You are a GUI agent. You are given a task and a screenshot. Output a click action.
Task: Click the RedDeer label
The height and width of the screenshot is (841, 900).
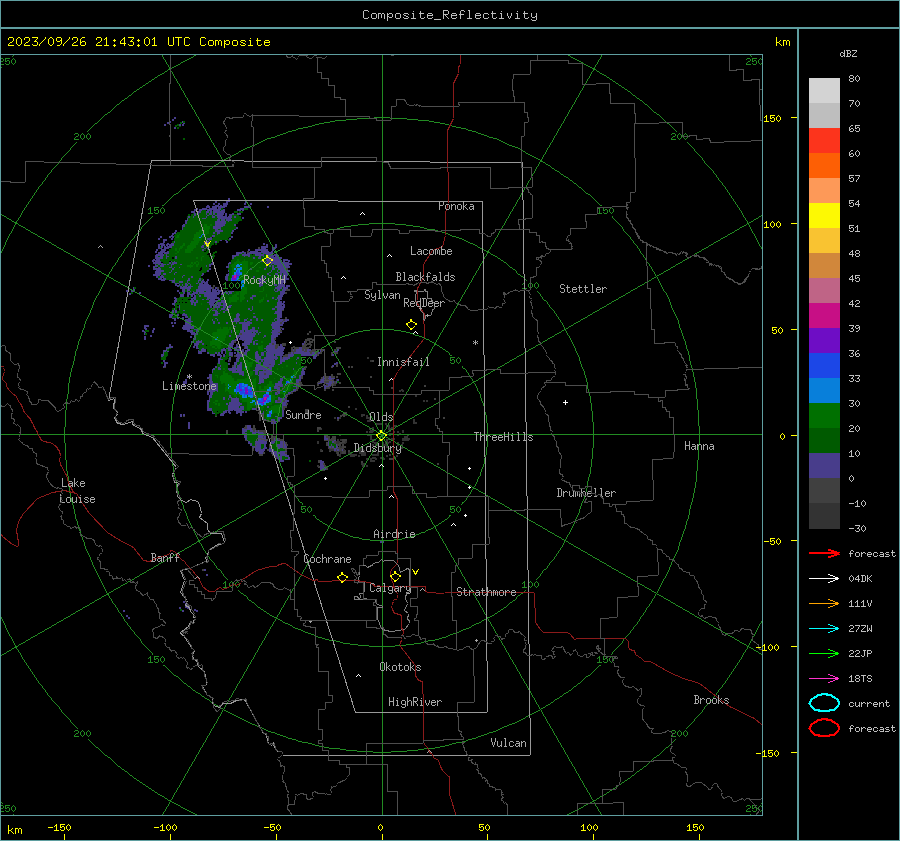click(424, 303)
